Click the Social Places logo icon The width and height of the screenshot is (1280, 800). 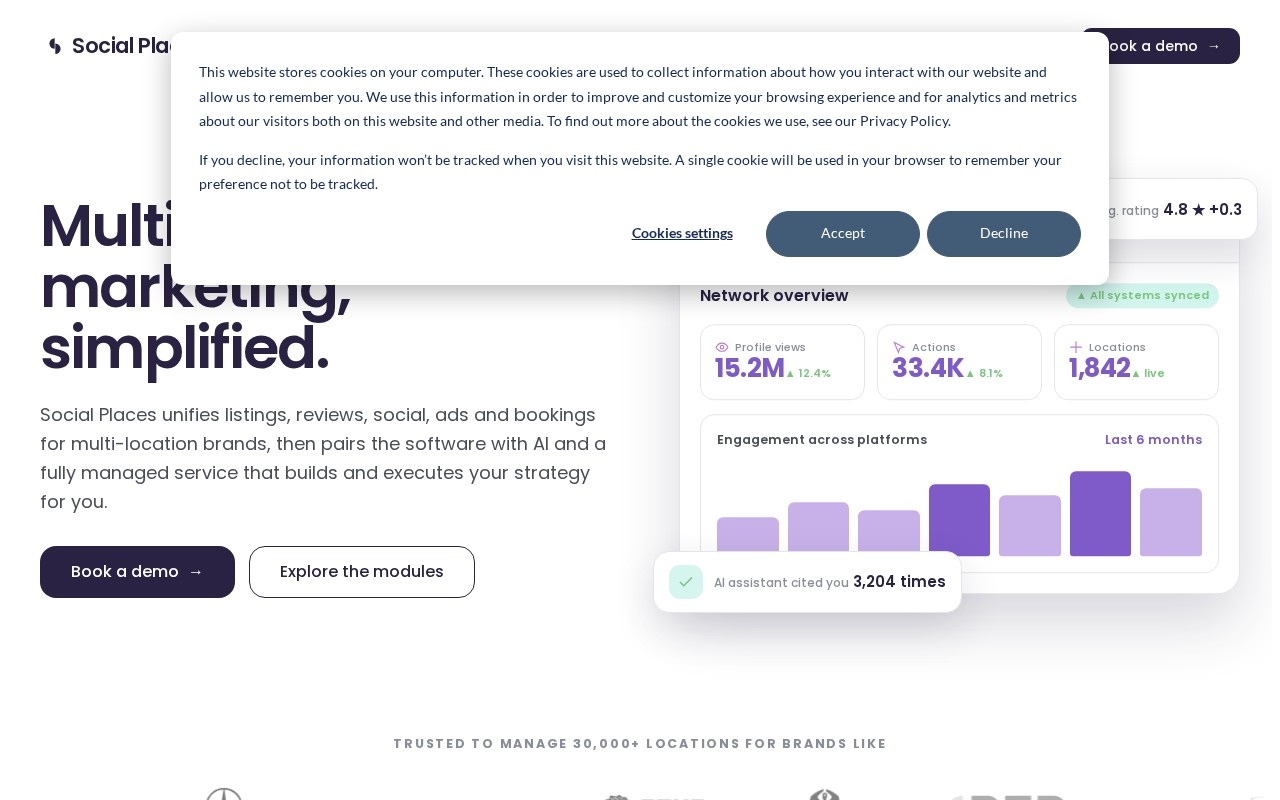[55, 46]
